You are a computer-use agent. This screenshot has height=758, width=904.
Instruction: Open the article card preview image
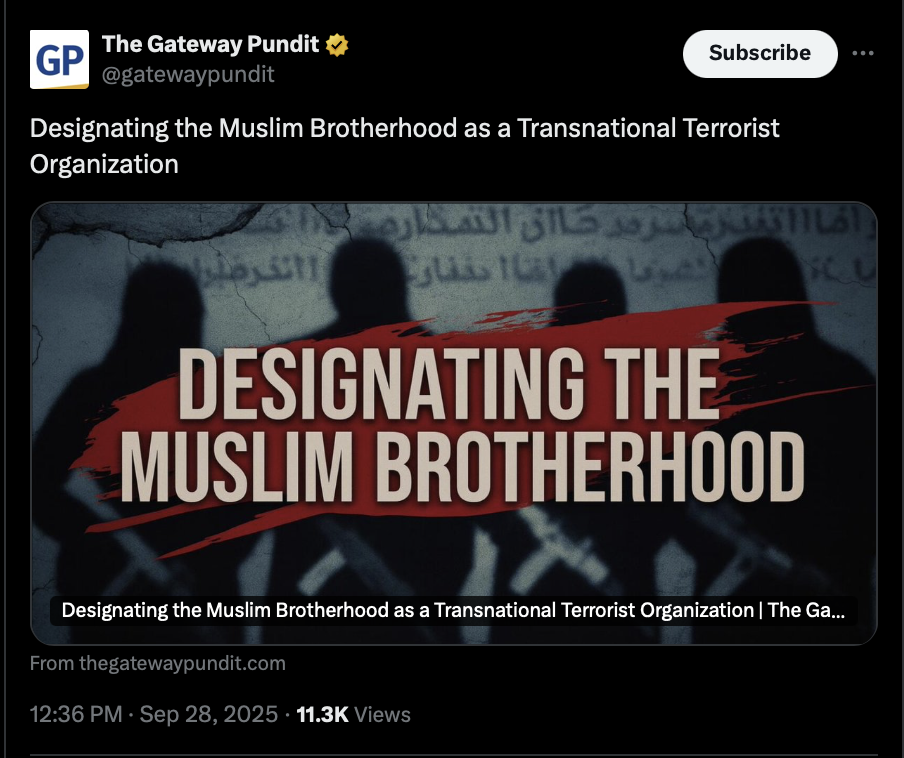(x=454, y=423)
